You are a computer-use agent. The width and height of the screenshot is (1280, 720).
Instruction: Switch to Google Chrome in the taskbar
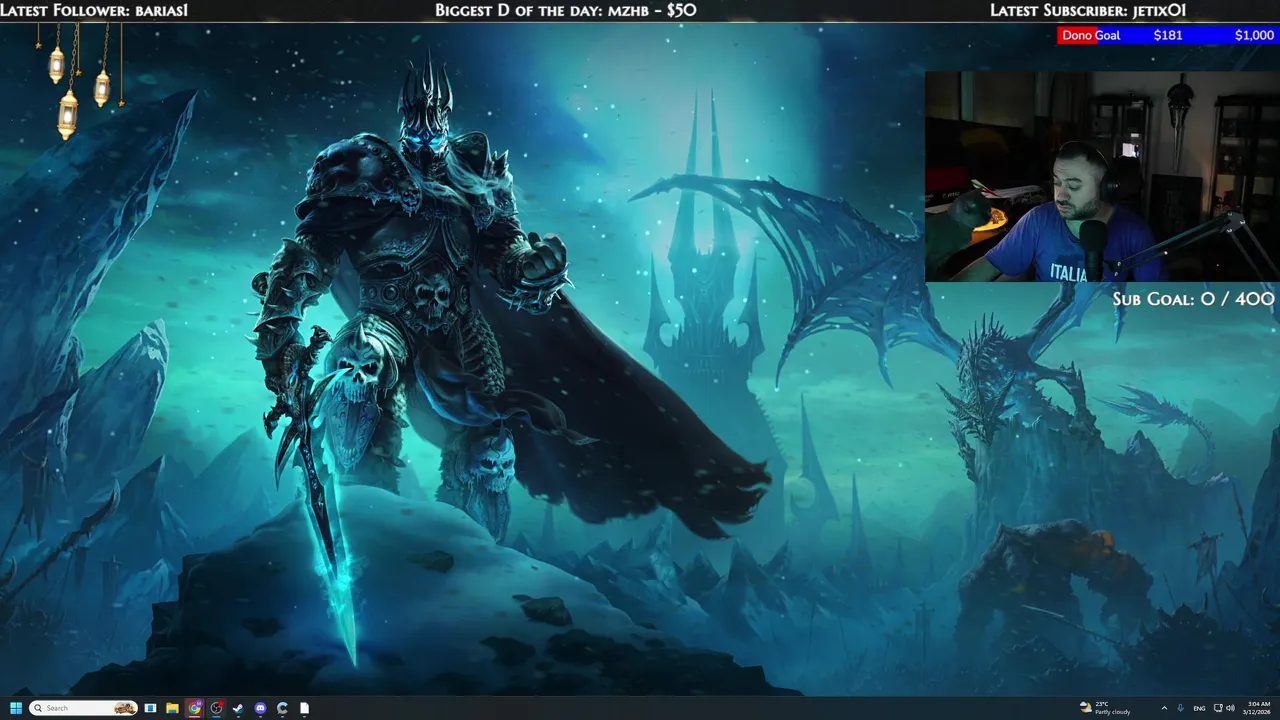[194, 708]
